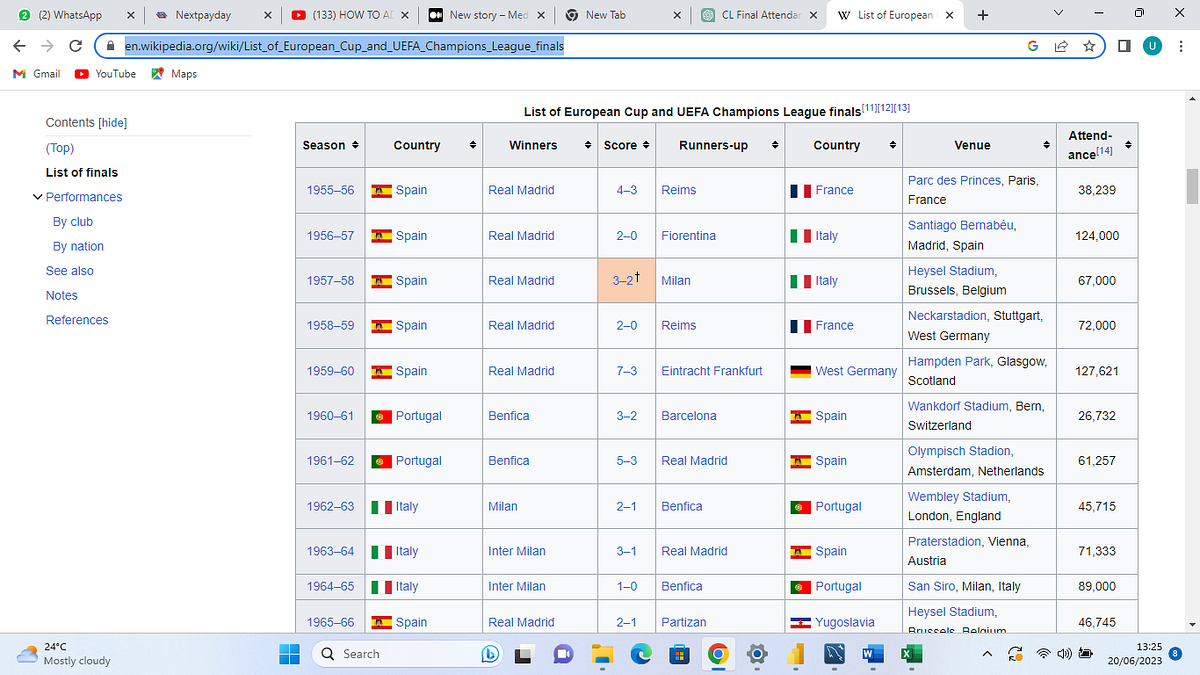The width and height of the screenshot is (1200, 675).
Task: Open the Parc des Princes link
Action: [954, 181]
